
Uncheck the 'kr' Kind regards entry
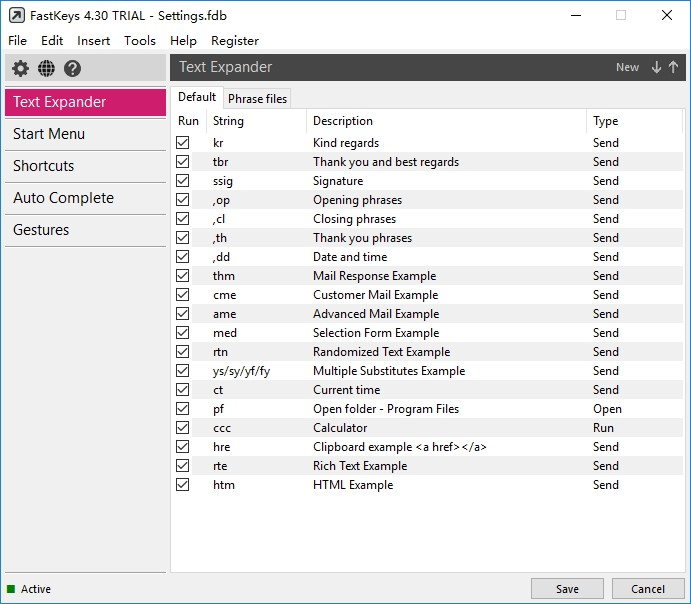[182, 143]
